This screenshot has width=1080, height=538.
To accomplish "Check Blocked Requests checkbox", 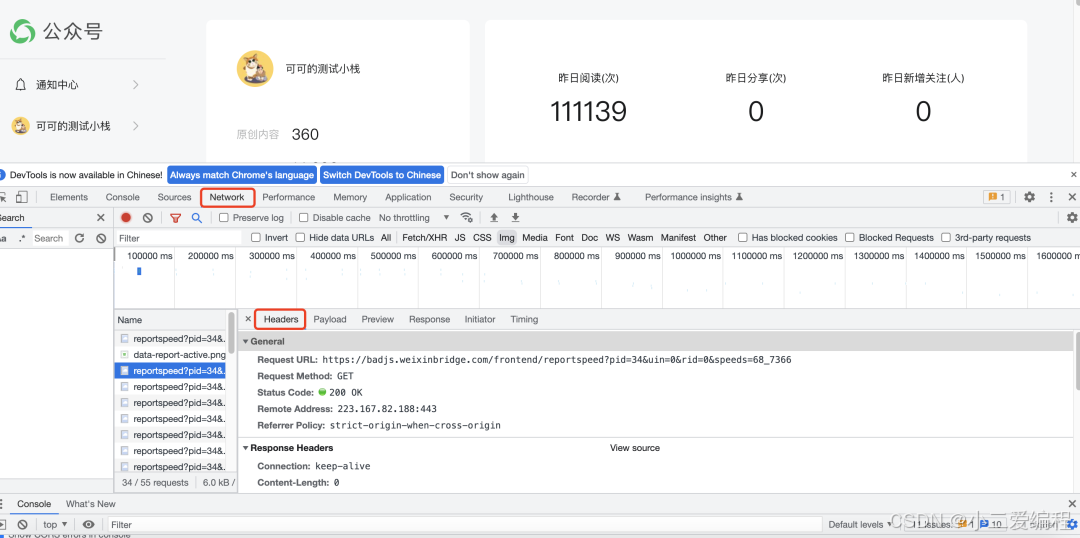I will click(850, 238).
